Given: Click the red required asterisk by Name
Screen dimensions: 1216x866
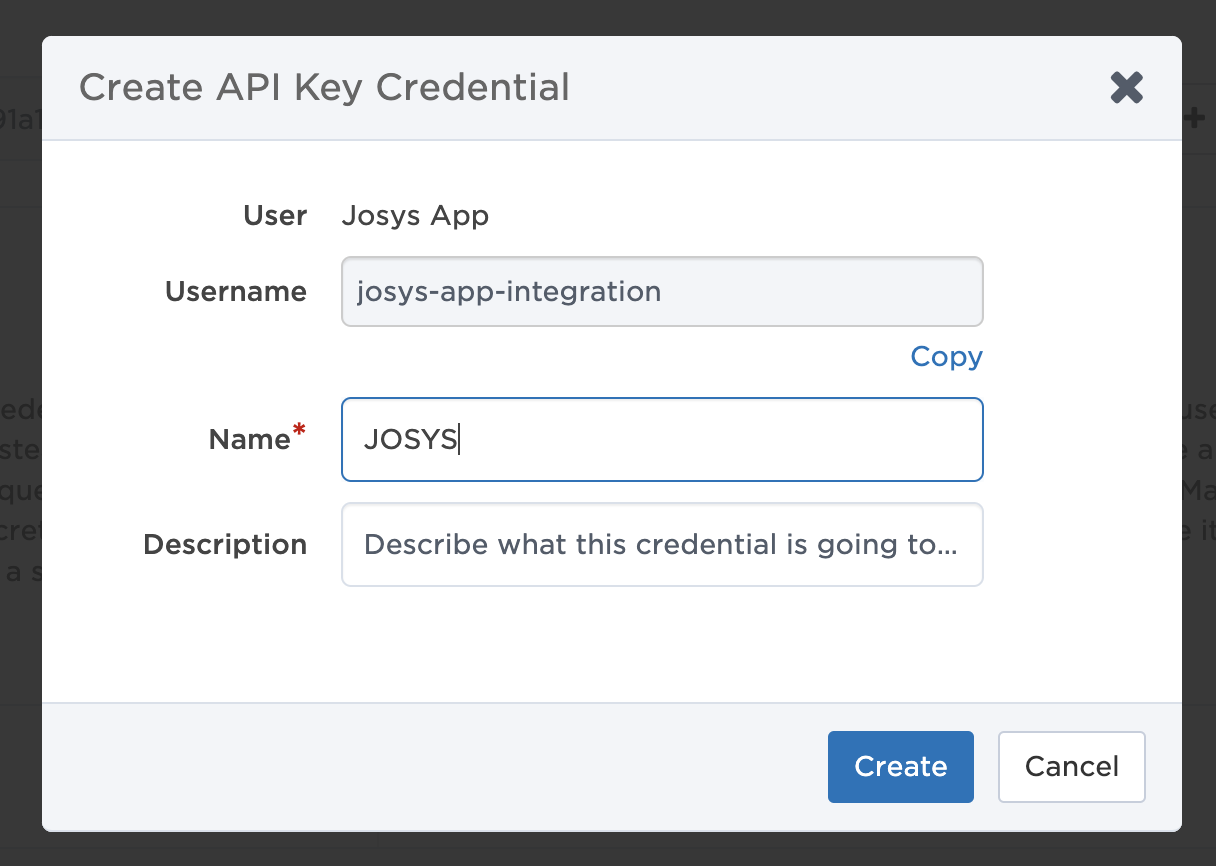Looking at the screenshot, I should tap(298, 431).
